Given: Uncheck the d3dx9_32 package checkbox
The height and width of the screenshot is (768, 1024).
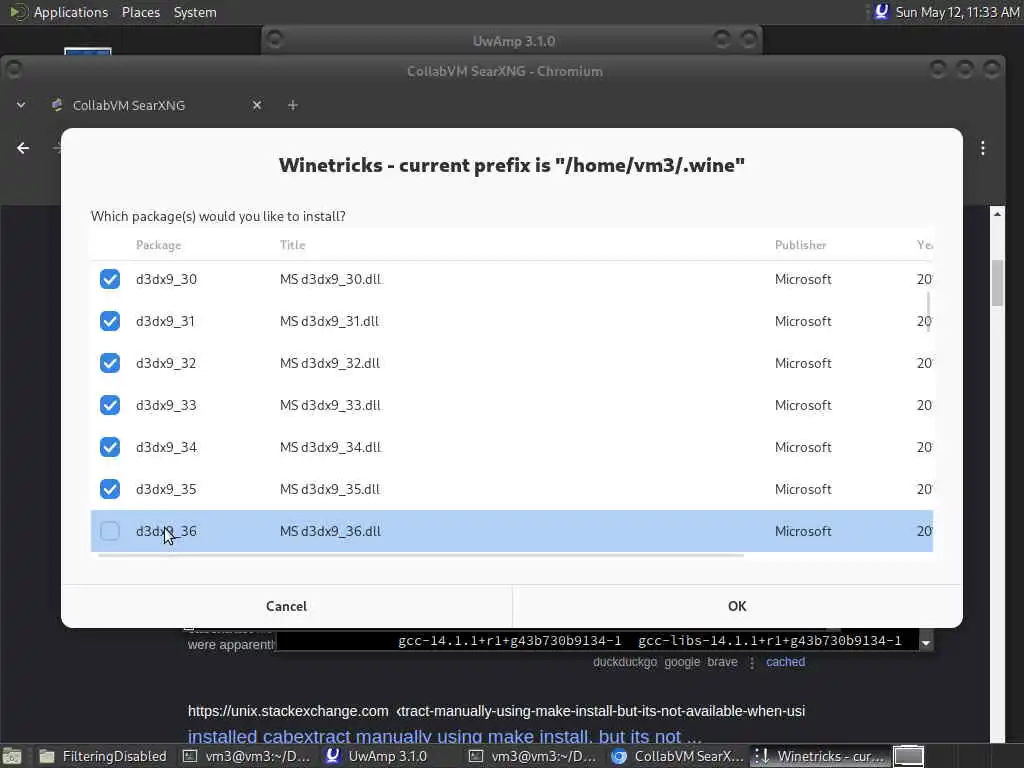Looking at the screenshot, I should tap(110, 362).
